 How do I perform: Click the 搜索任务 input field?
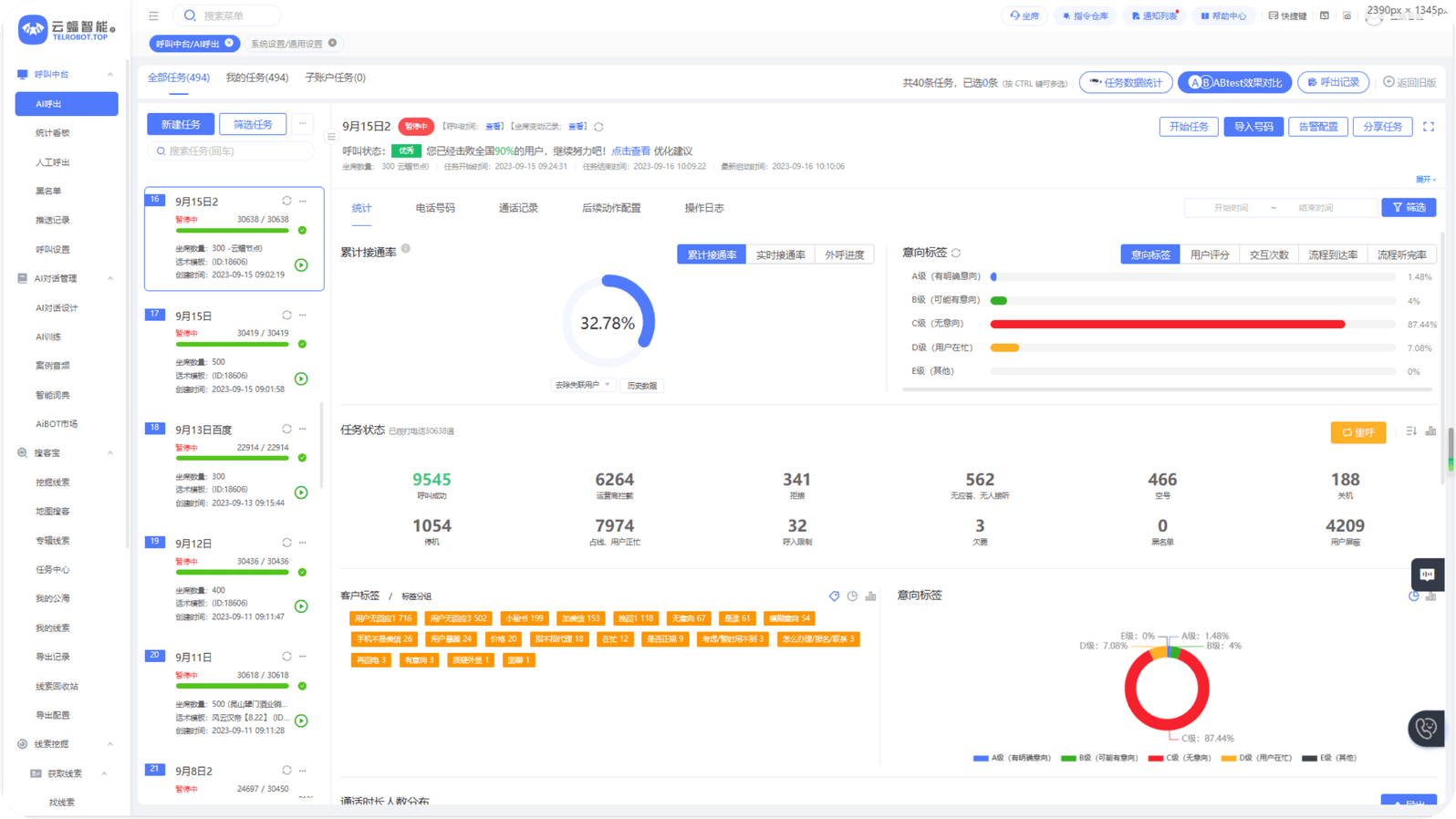pyautogui.click(x=231, y=151)
